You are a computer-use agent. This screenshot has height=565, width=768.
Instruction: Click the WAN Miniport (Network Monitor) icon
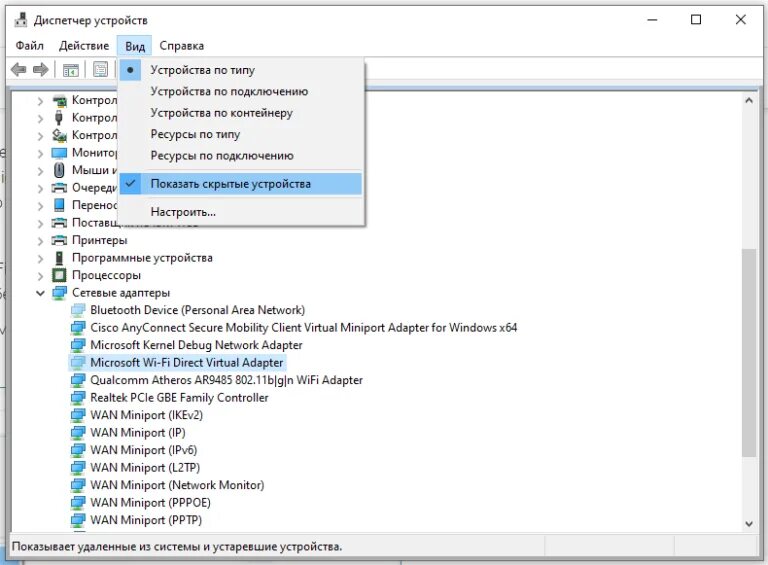coord(78,485)
